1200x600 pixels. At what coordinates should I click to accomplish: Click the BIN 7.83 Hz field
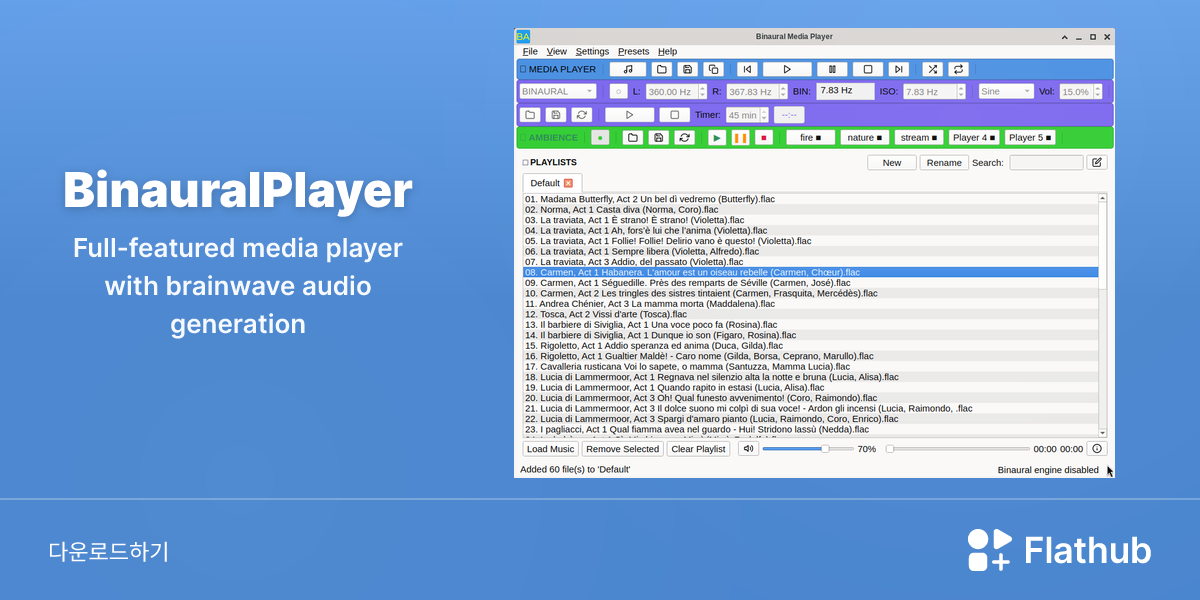[845, 90]
